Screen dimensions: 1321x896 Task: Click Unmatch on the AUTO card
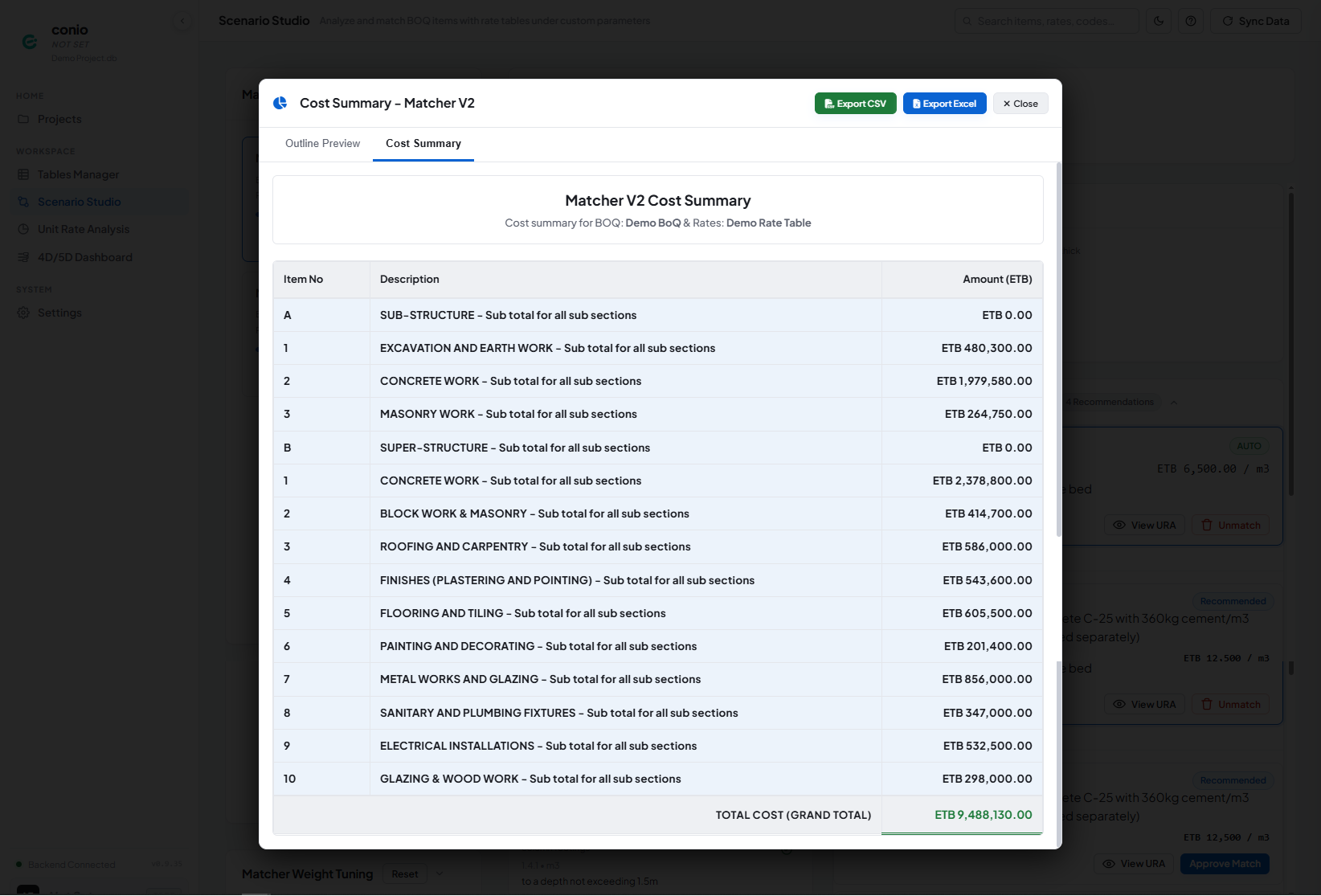(x=1231, y=526)
